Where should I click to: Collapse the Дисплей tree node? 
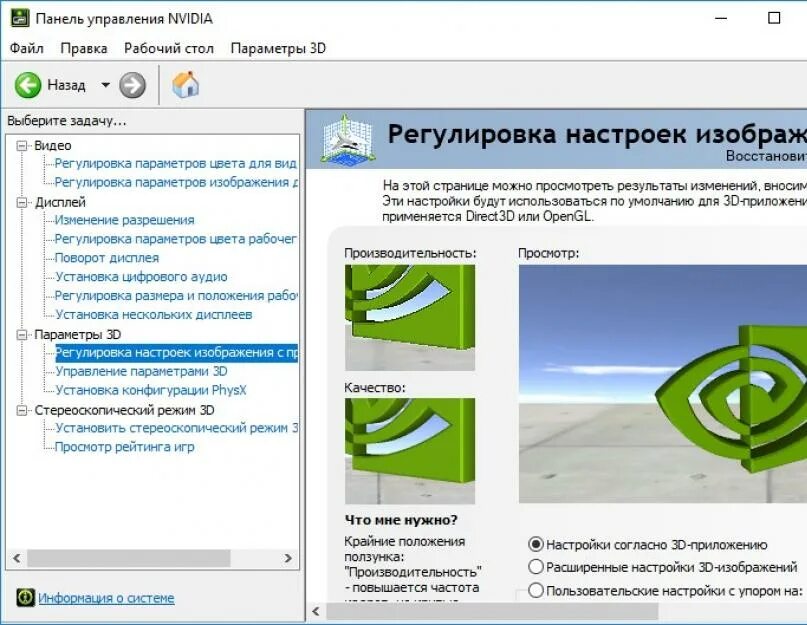(22, 202)
